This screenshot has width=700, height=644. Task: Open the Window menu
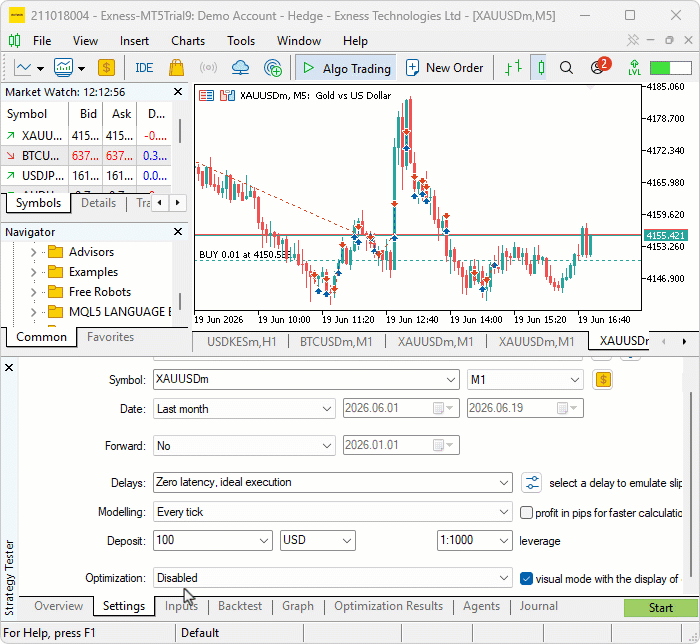click(x=299, y=41)
